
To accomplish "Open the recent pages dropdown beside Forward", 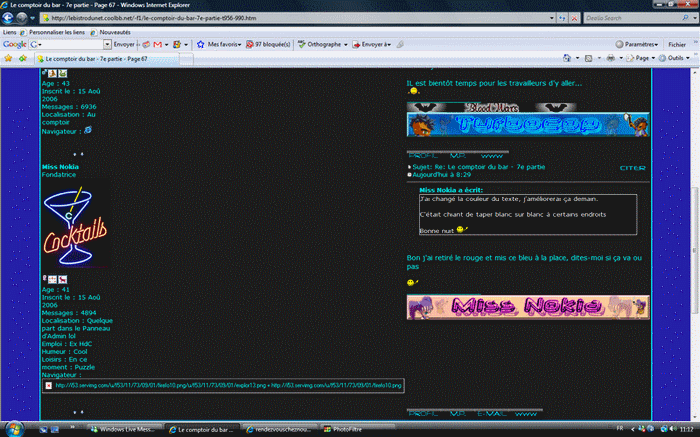I will [32, 18].
